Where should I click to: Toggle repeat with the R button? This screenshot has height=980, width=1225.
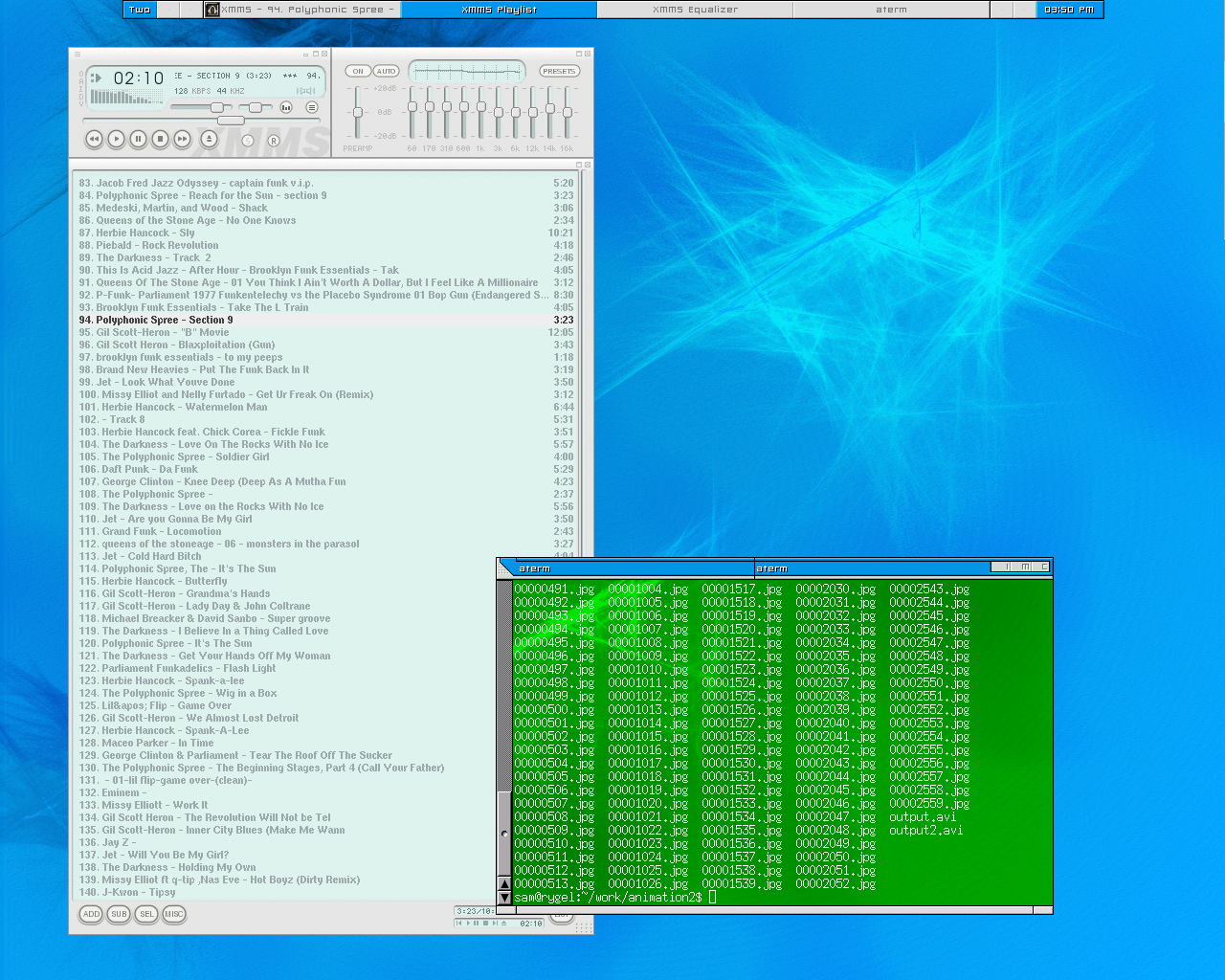(x=273, y=141)
